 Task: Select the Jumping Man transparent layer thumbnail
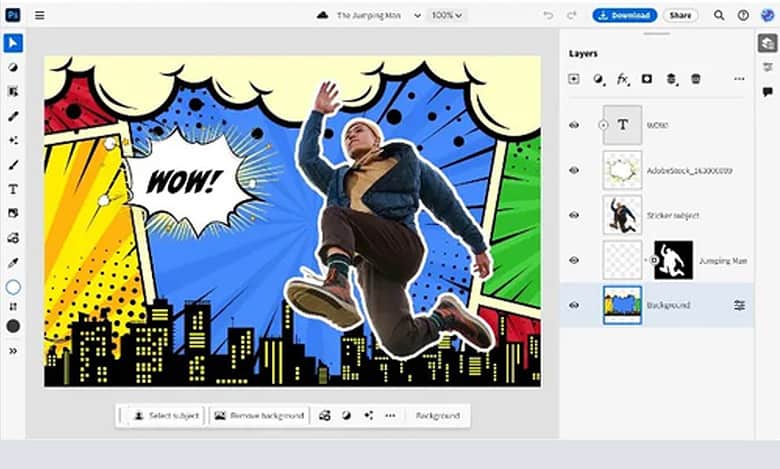622,260
